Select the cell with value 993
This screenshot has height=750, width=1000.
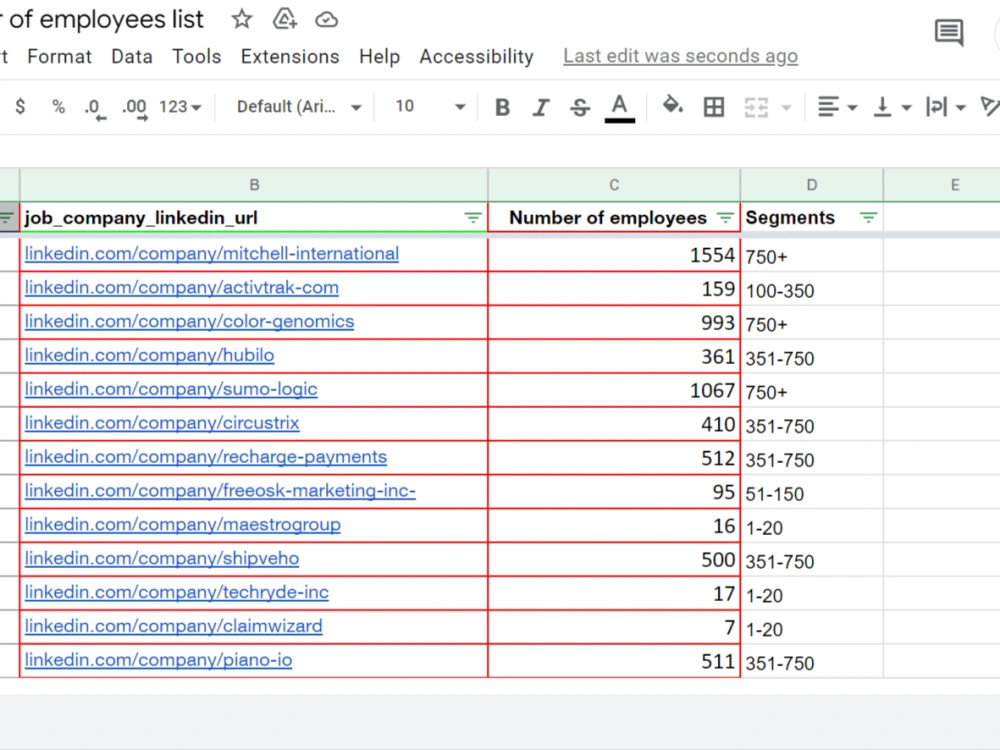614,322
